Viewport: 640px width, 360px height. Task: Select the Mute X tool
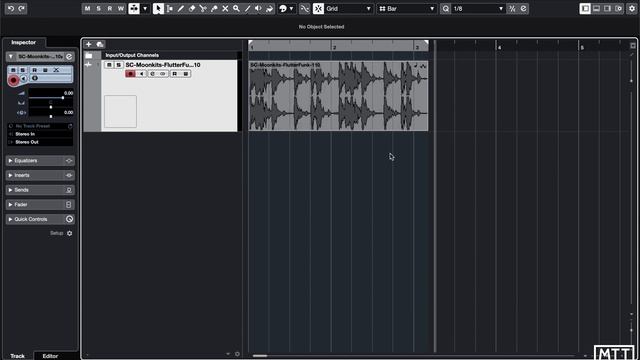tap(225, 9)
